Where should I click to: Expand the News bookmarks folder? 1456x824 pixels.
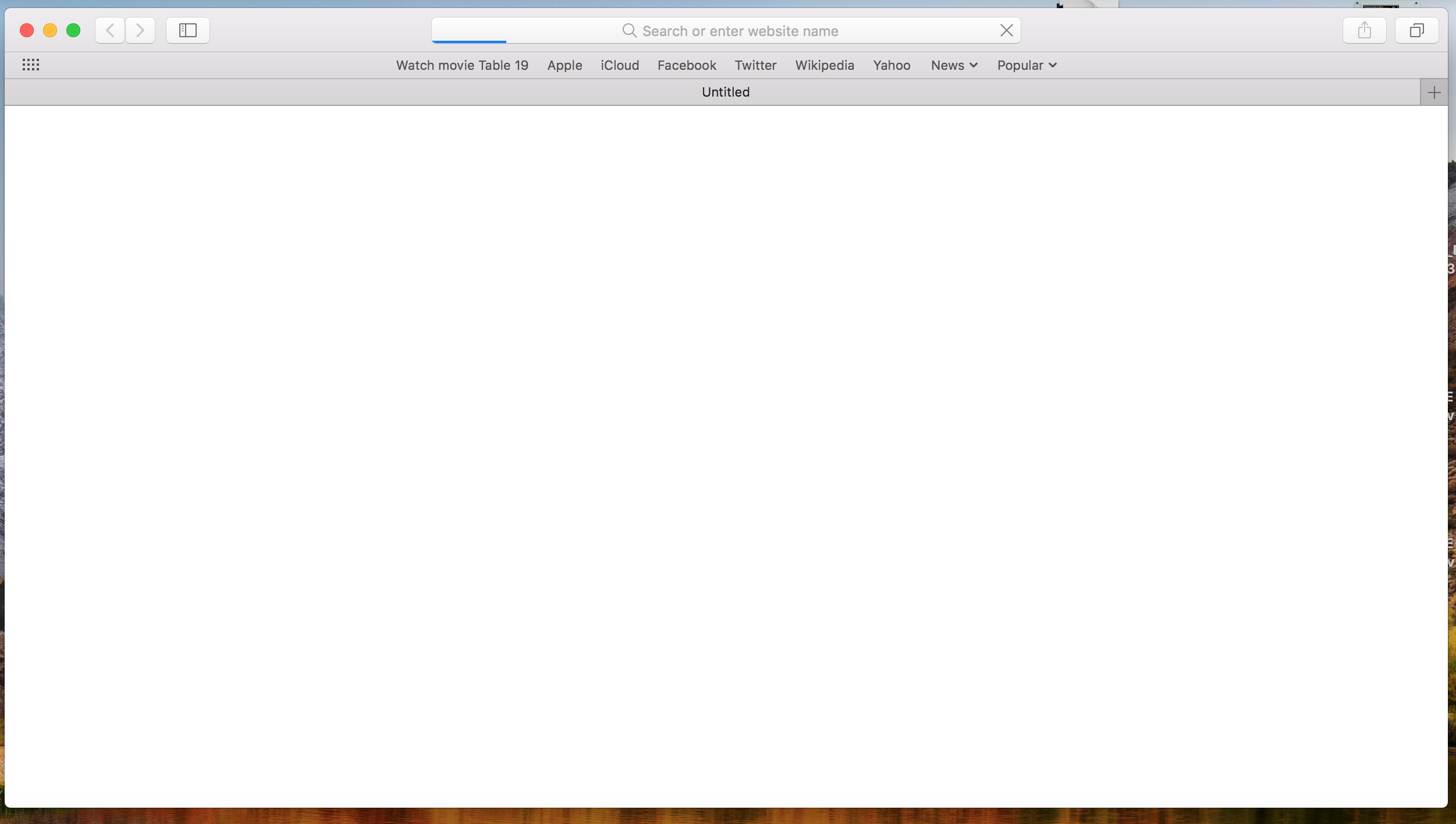(954, 65)
